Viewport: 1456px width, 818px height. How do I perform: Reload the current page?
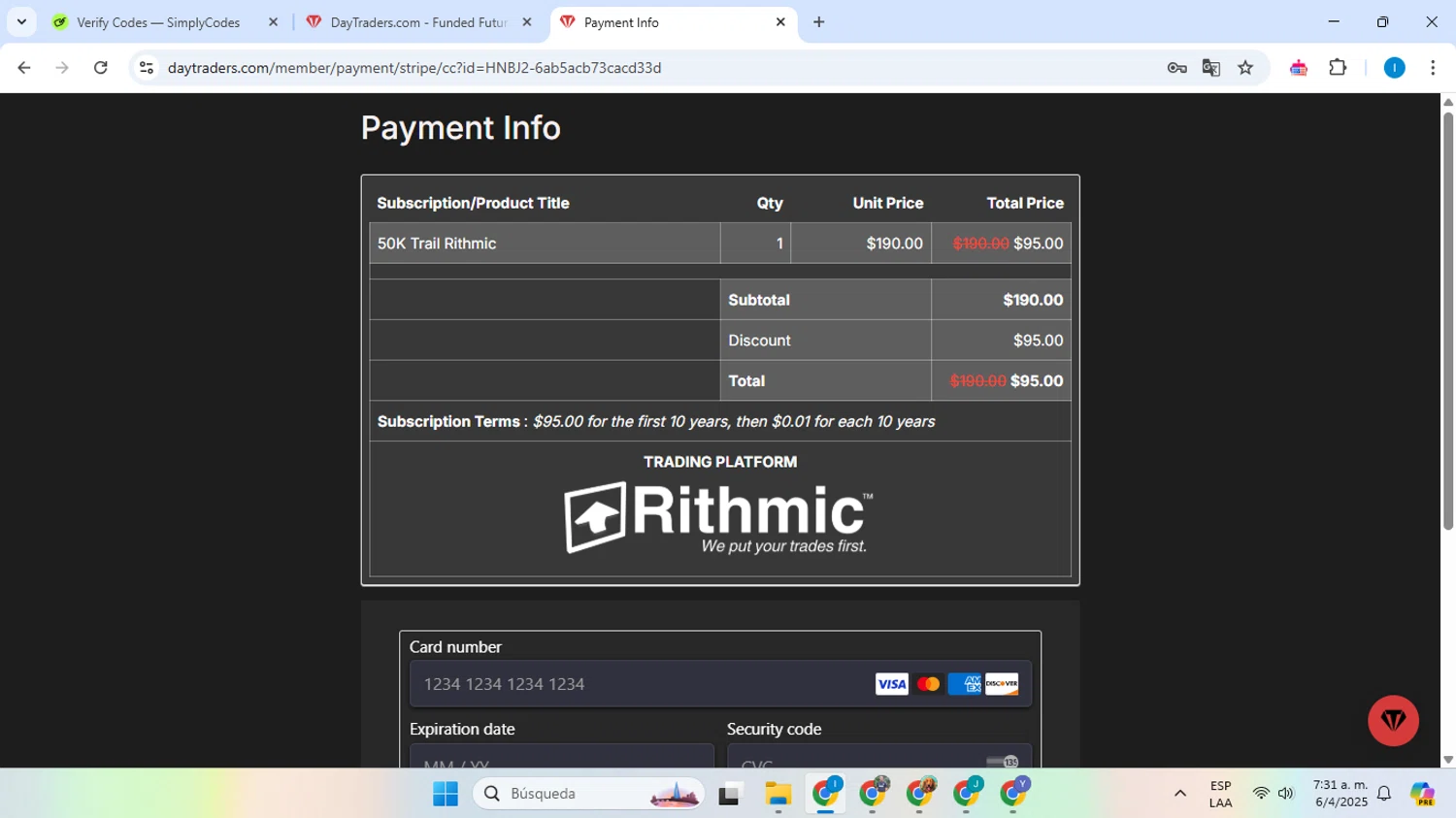(101, 68)
